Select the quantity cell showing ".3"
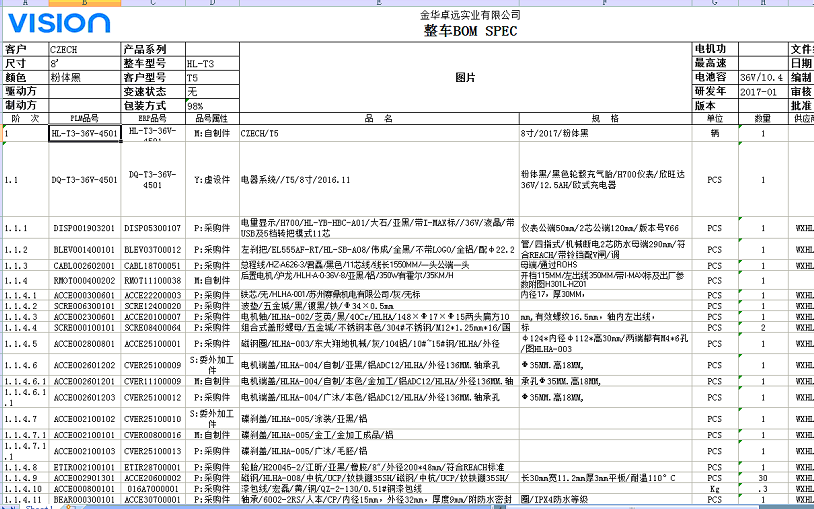The height and width of the screenshot is (509, 814). 763,489
